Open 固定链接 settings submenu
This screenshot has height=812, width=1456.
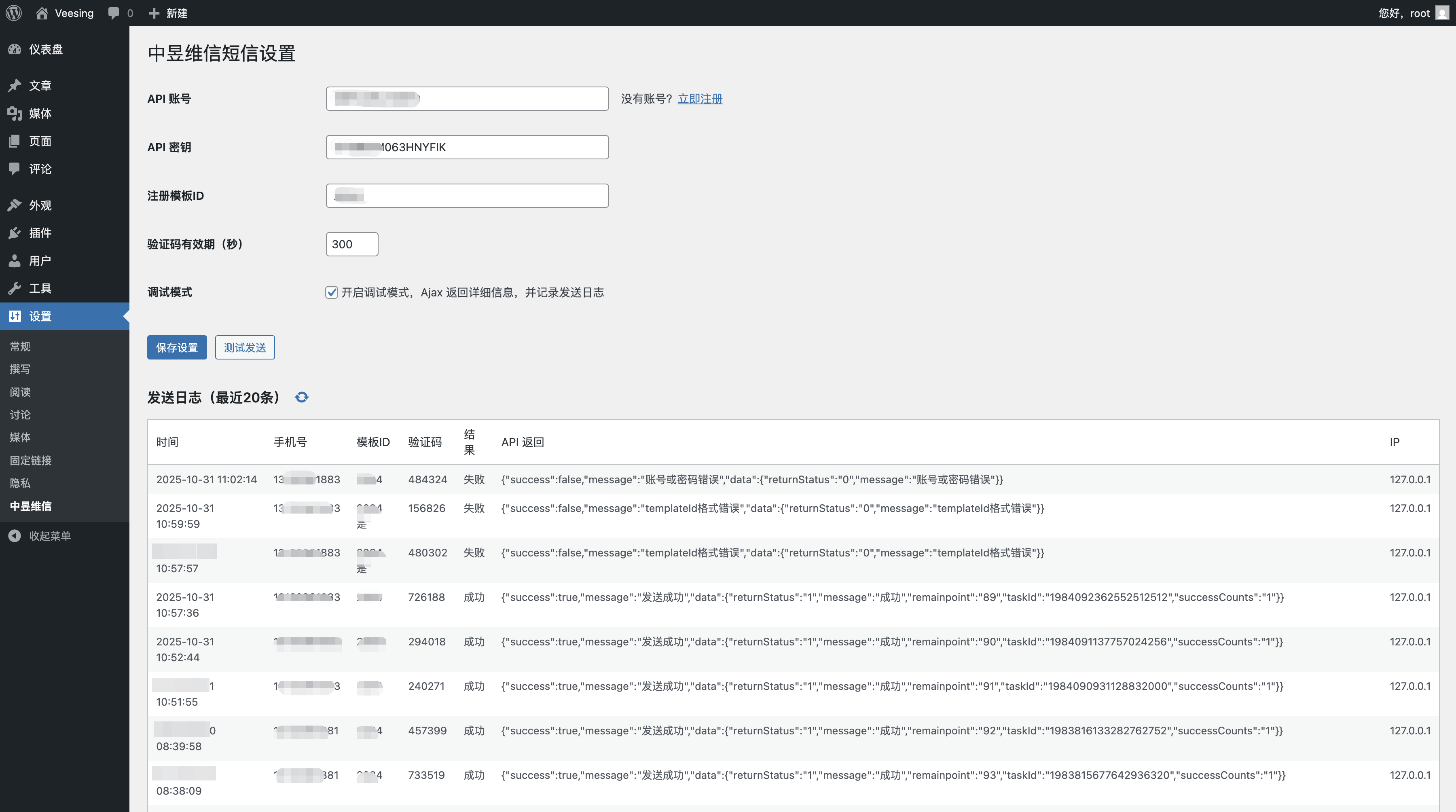(x=30, y=461)
